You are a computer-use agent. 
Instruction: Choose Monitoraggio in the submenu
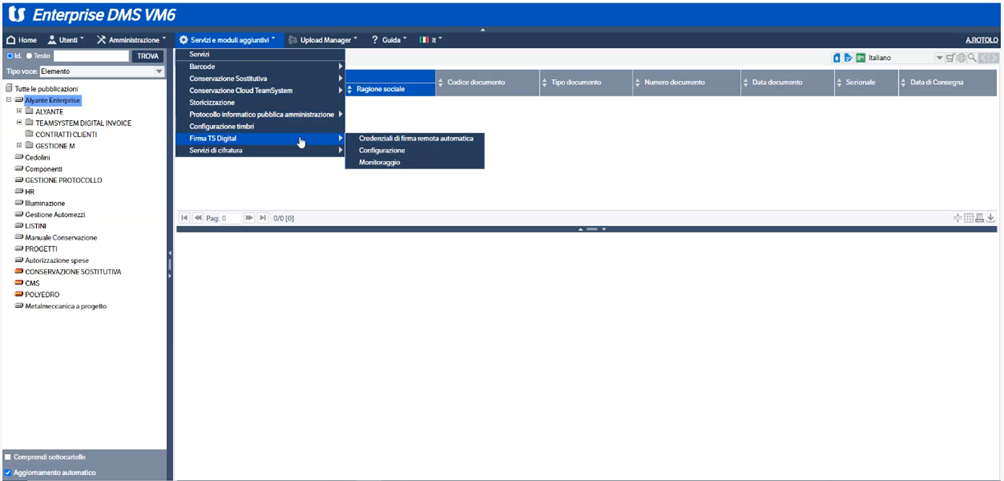[x=416, y=162]
